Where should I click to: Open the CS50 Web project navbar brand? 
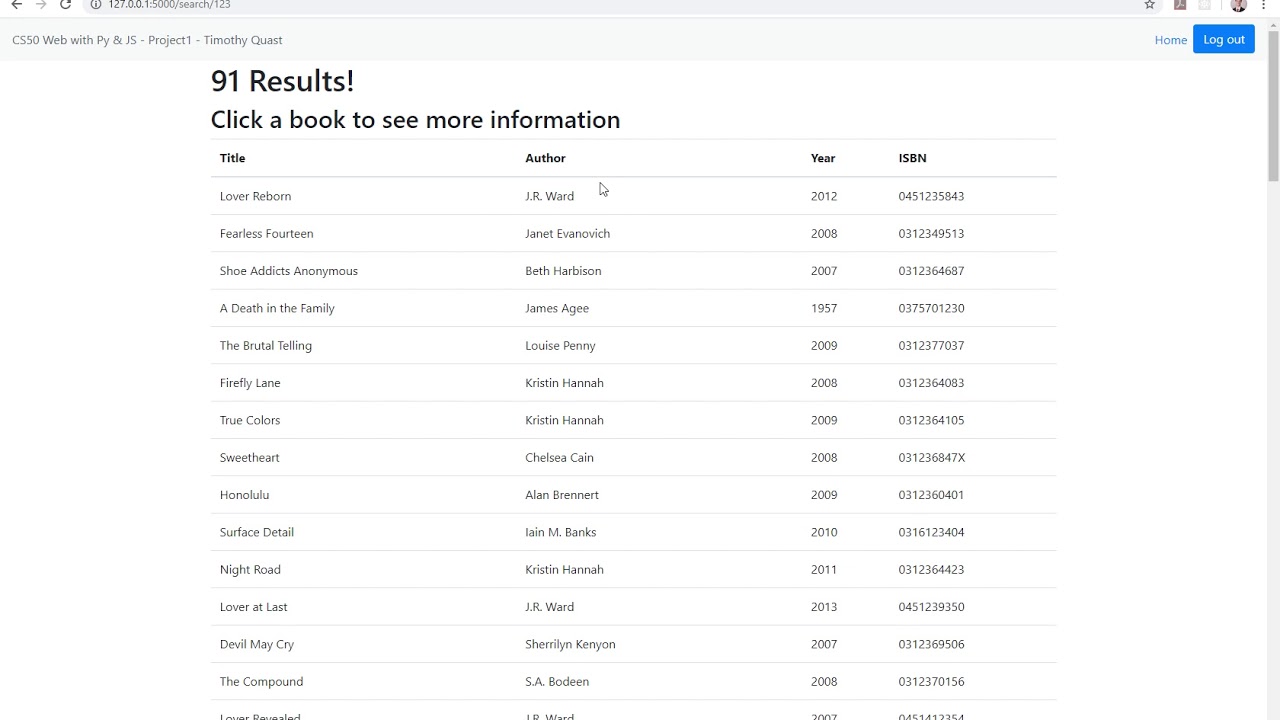click(x=147, y=40)
